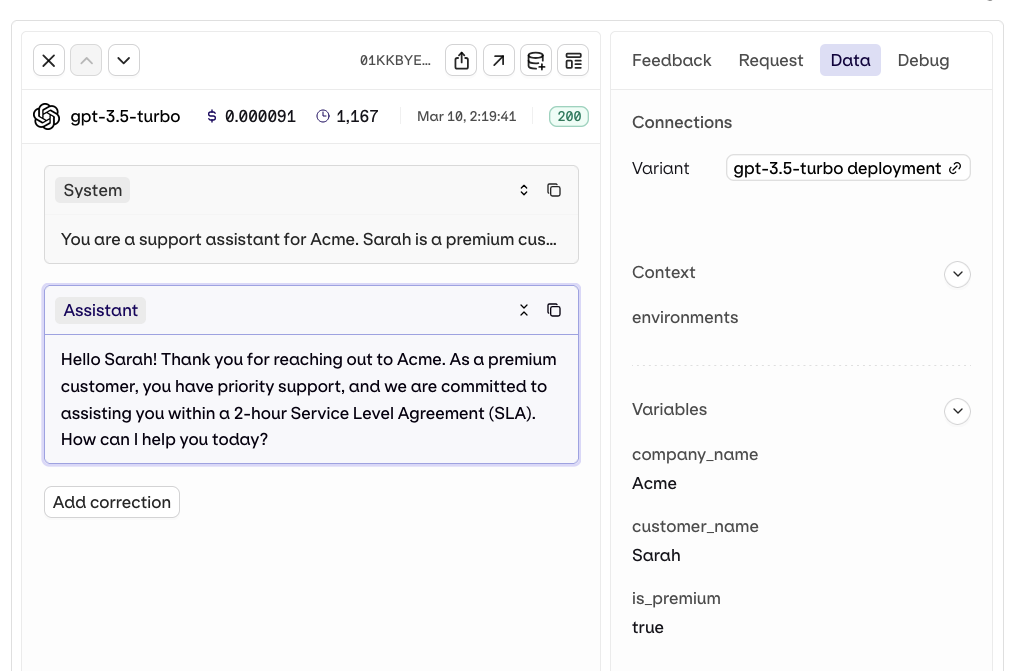Image resolution: width=1018 pixels, height=671 pixels.
Task: Click the Acme variable value
Action: 654,483
